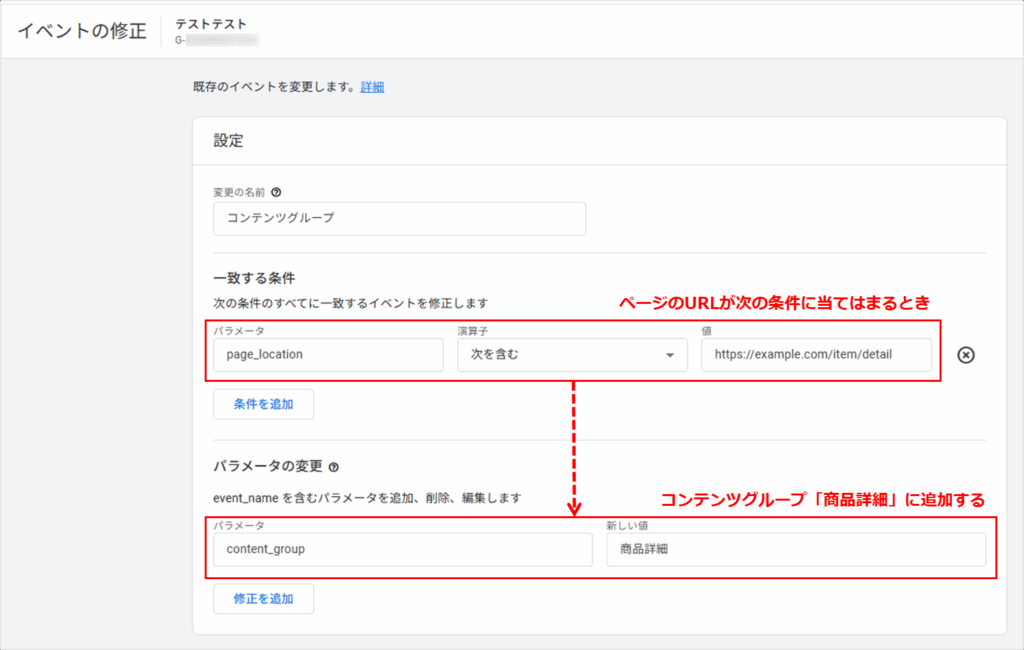Click the help icon next to パラメータの変更
The height and width of the screenshot is (650, 1024).
(x=334, y=467)
